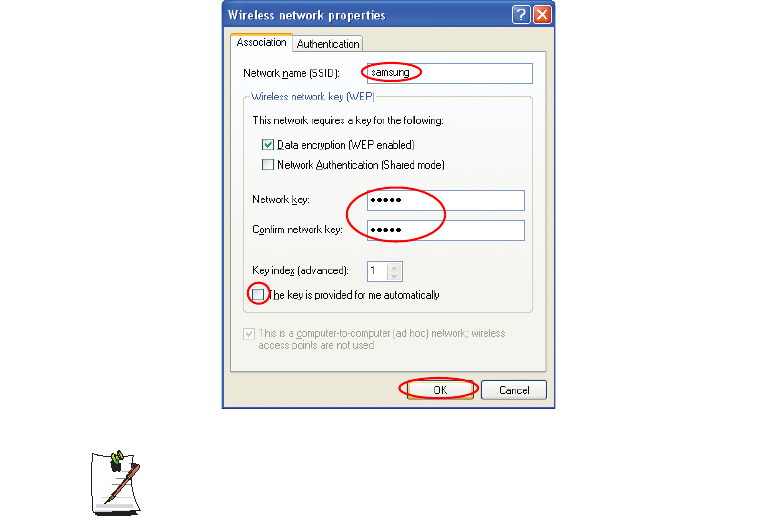This screenshot has height=520, width=782.
Task: Focus the Network name (SSID) field
Action: 449,73
